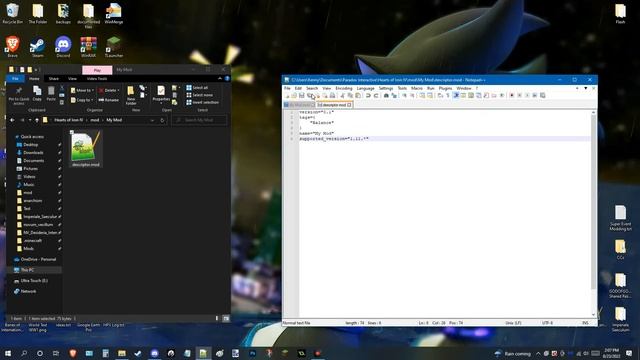Select This PC in navigation pane

[x=27, y=270]
